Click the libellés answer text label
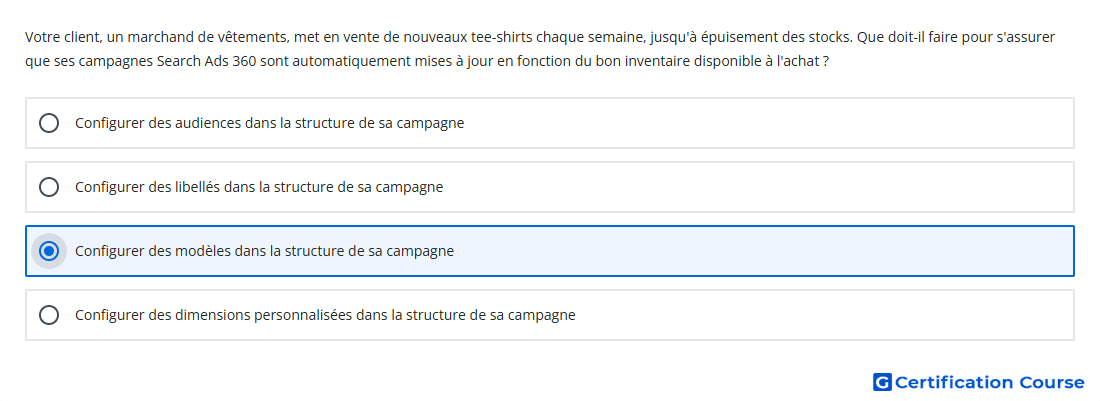Screen dimensions: 1100x401 pyautogui.click(x=259, y=187)
